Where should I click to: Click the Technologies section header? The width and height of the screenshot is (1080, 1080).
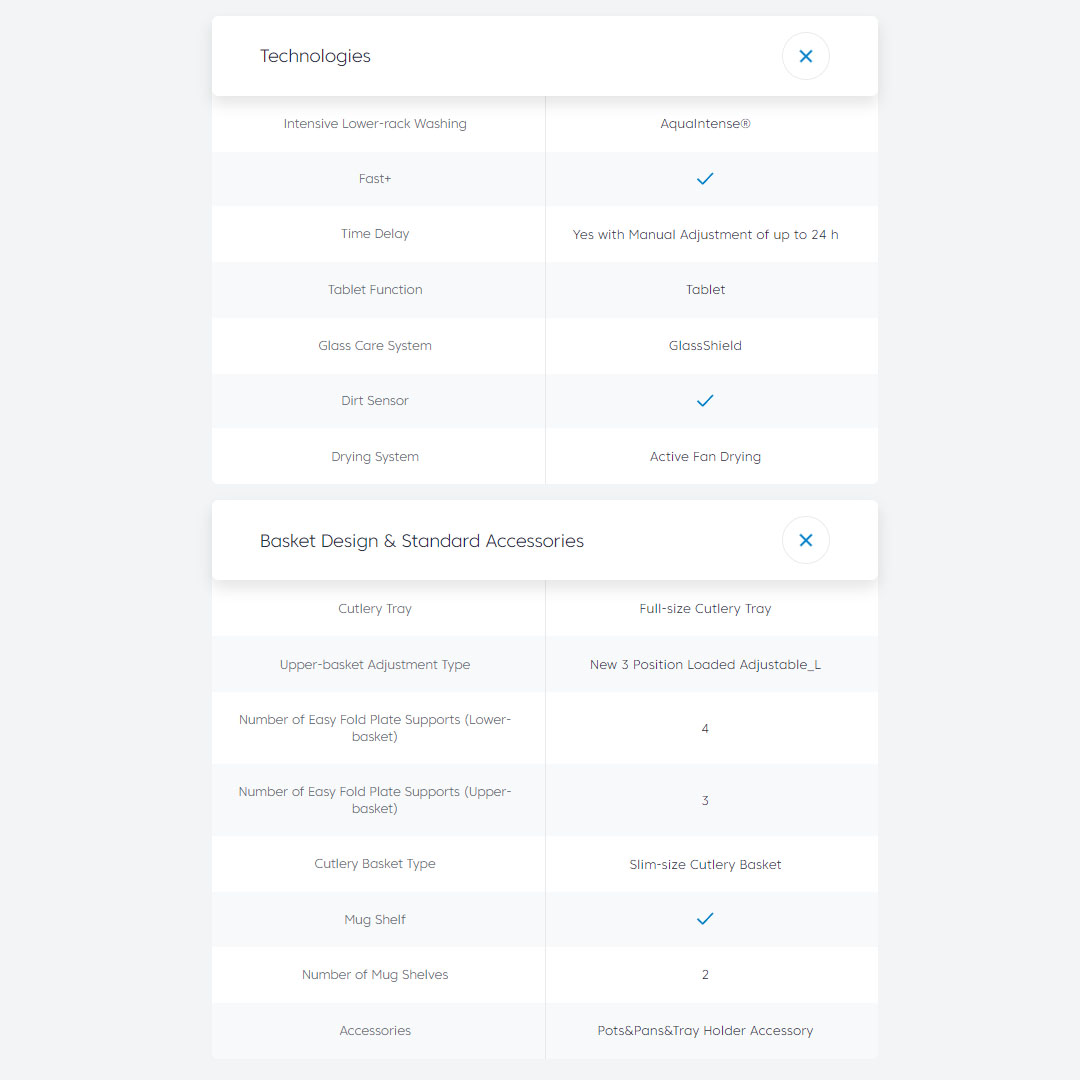315,56
